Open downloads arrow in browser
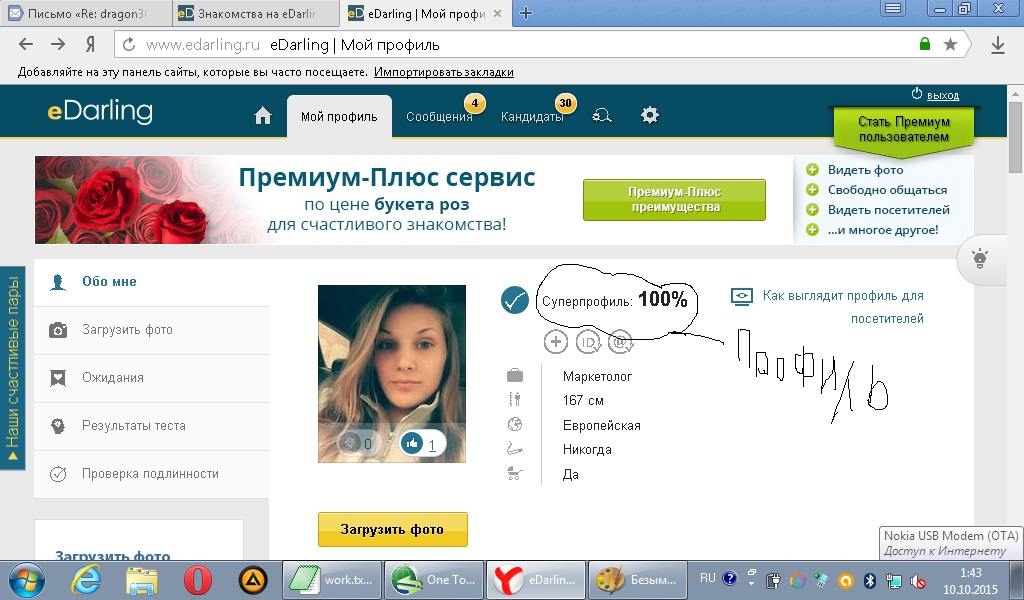Screen dimensions: 1024x600 [x=997, y=45]
